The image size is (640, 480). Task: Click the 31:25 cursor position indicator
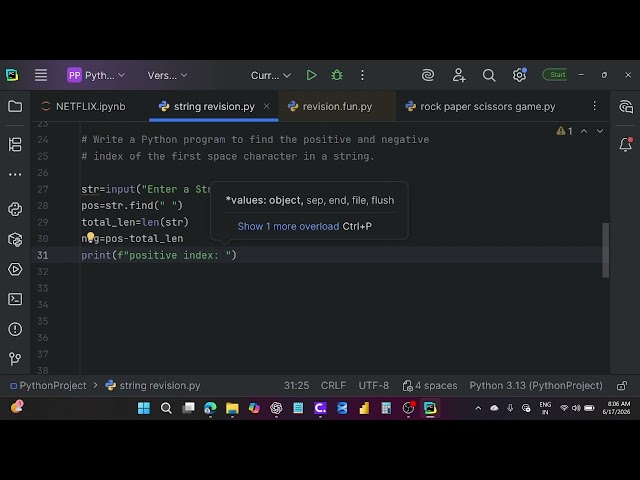click(x=296, y=386)
